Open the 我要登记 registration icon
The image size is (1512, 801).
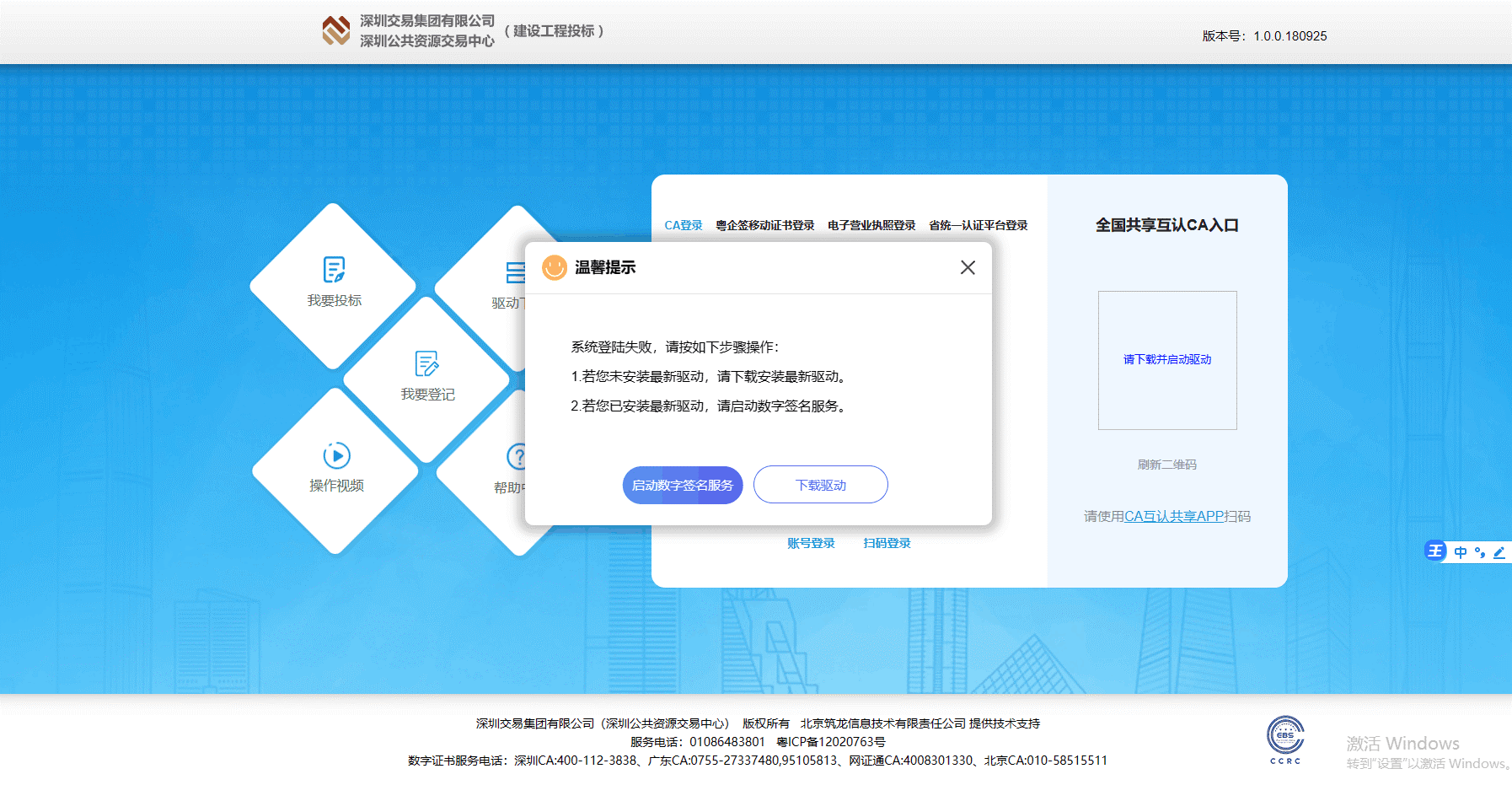click(x=427, y=364)
